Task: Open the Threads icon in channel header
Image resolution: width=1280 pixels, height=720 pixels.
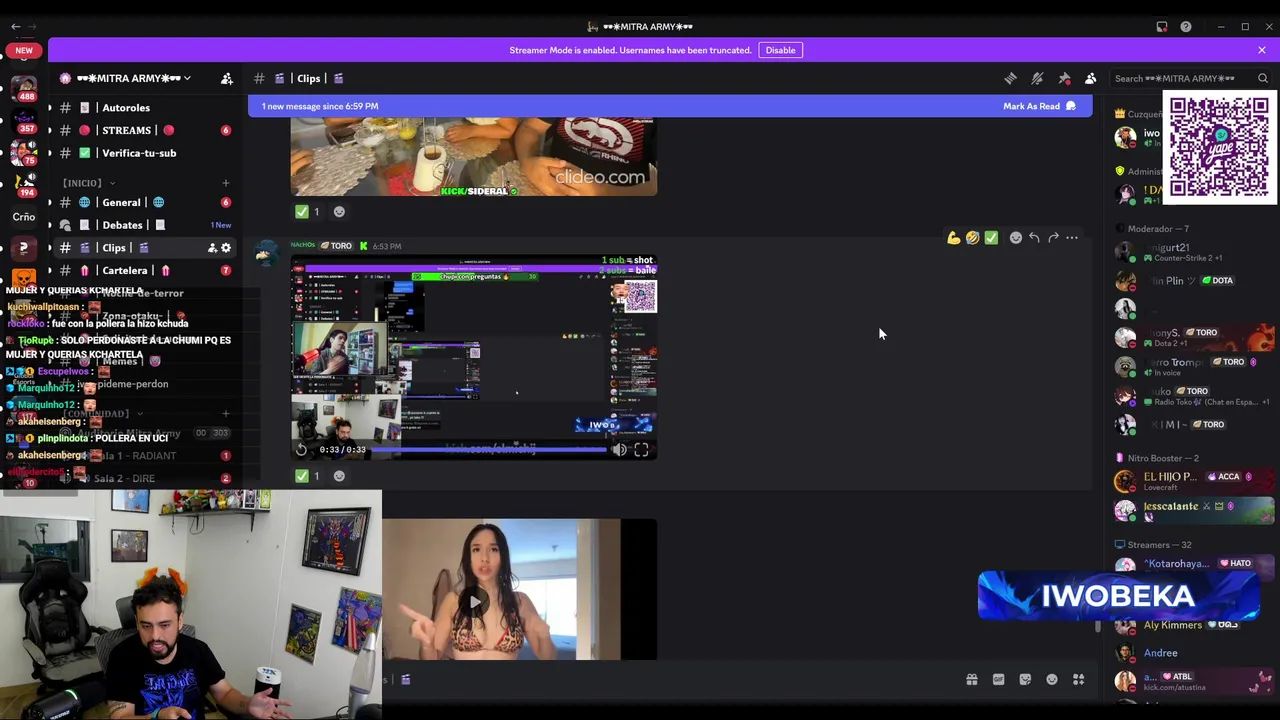Action: (x=1011, y=78)
